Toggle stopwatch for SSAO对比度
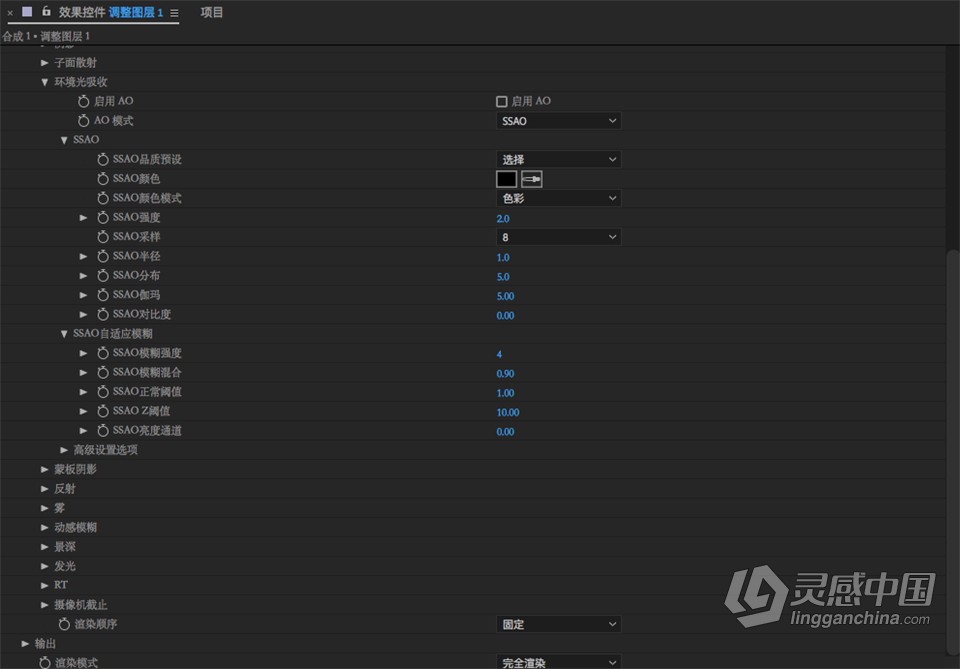 click(103, 315)
